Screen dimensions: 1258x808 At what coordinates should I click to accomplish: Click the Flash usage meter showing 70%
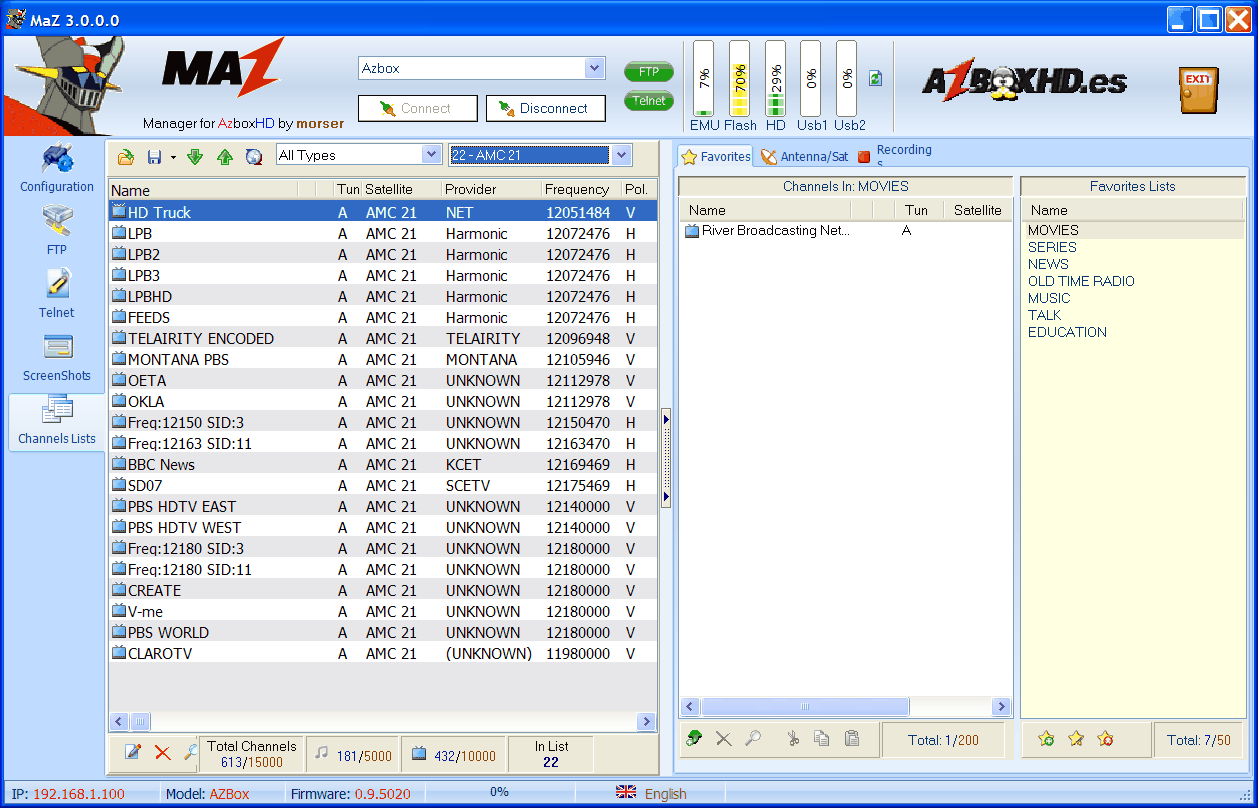coord(739,79)
